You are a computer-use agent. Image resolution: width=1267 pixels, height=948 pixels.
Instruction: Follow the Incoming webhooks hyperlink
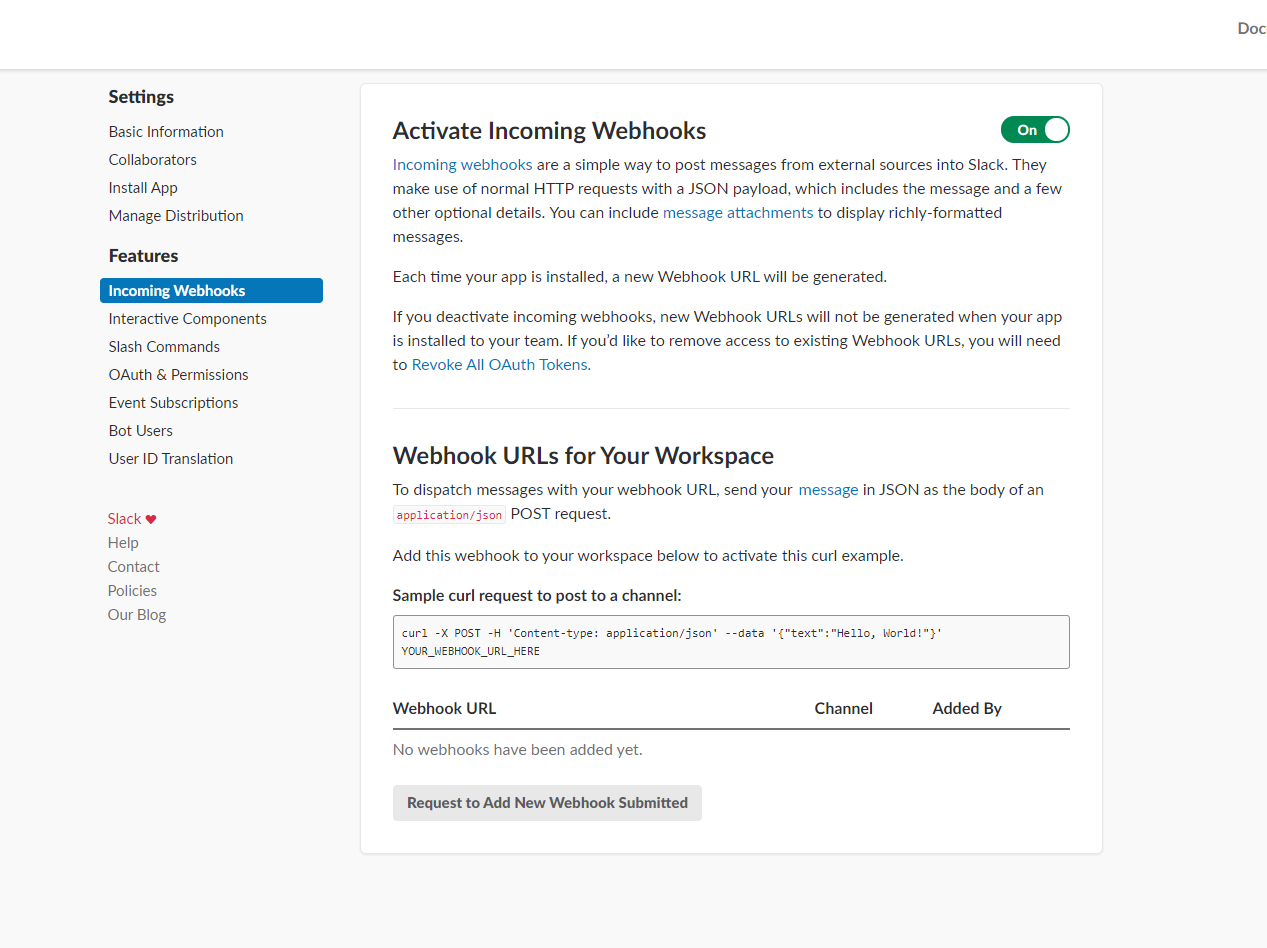[x=462, y=165]
